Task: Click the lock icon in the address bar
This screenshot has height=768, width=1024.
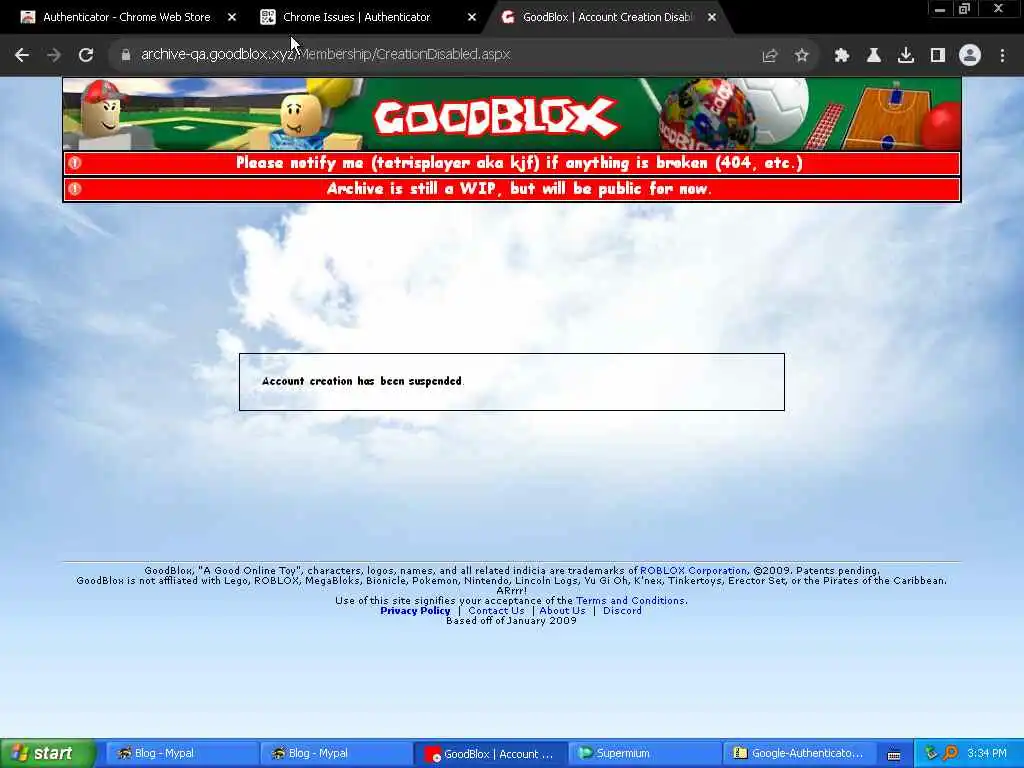Action: pyautogui.click(x=126, y=55)
